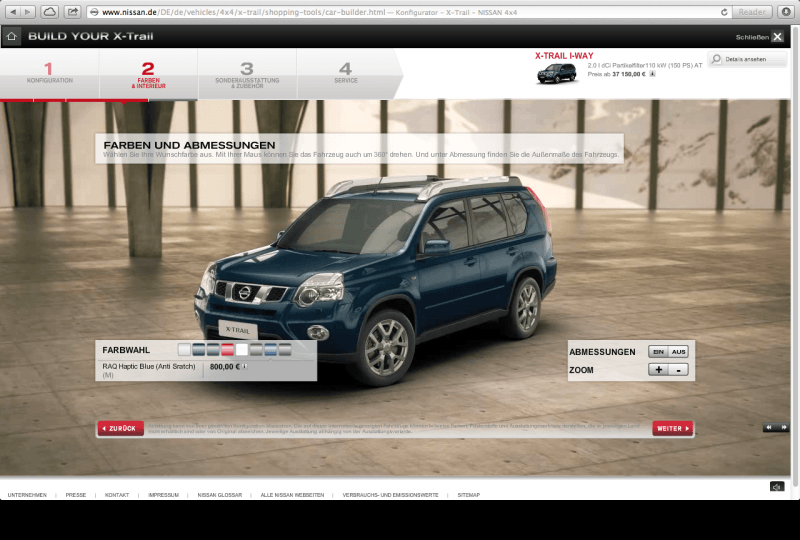Viewport: 800px width, 540px height.
Task: Click the rewind arrow at the right edge
Action: [769, 428]
